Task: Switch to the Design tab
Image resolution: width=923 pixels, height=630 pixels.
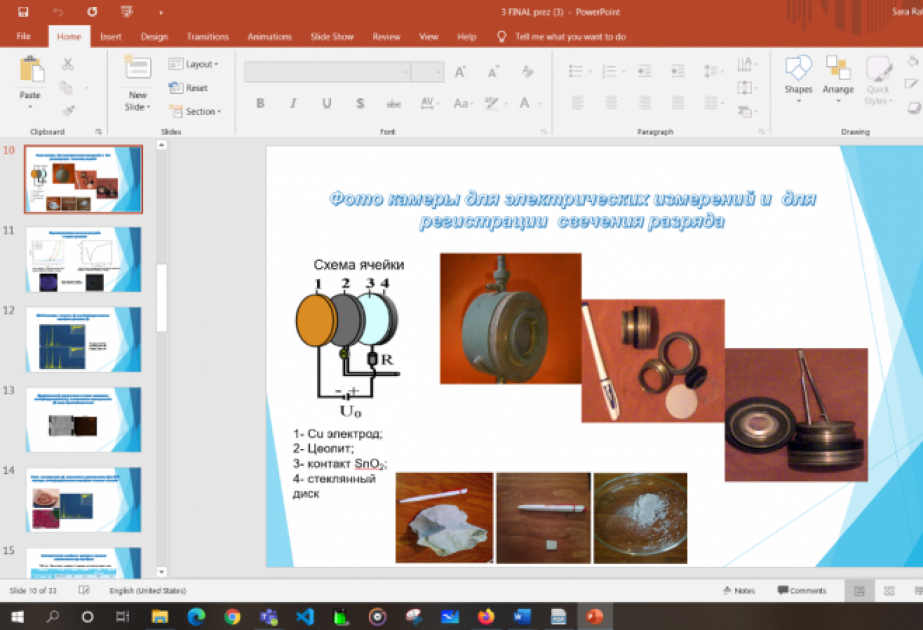Action: 154,37
